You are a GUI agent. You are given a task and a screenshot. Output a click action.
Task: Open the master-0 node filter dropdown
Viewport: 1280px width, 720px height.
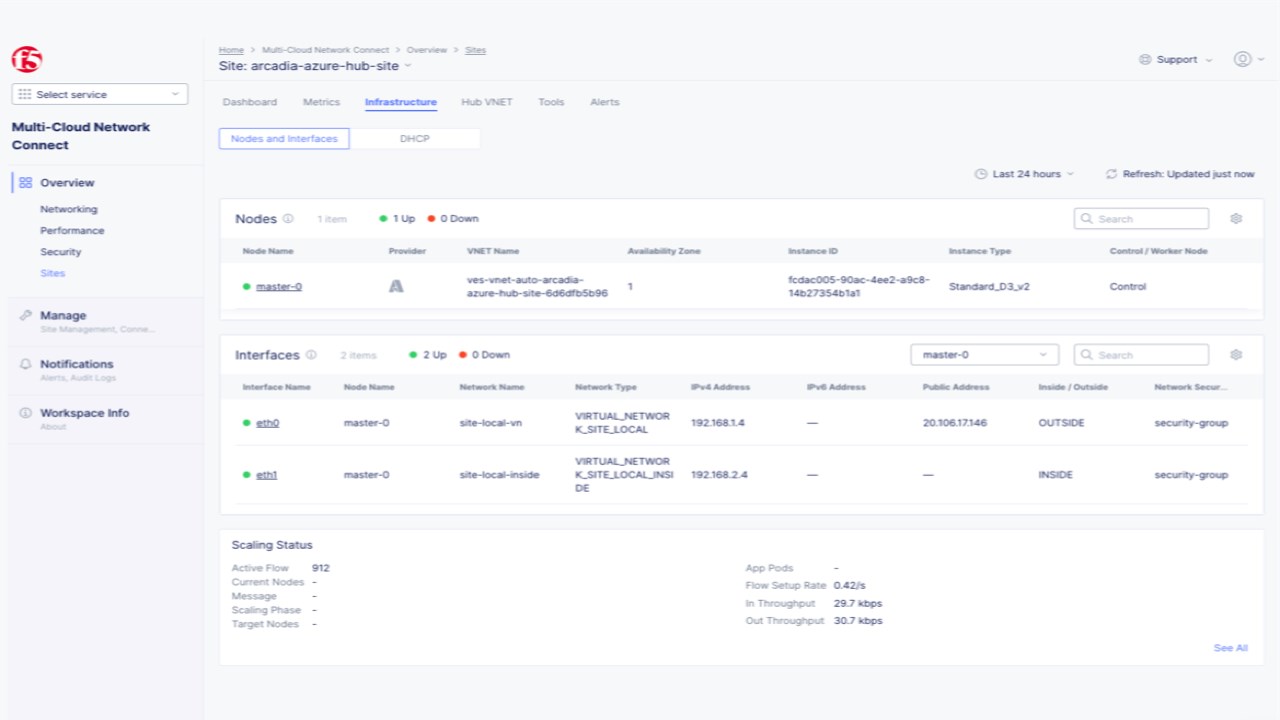pos(985,355)
